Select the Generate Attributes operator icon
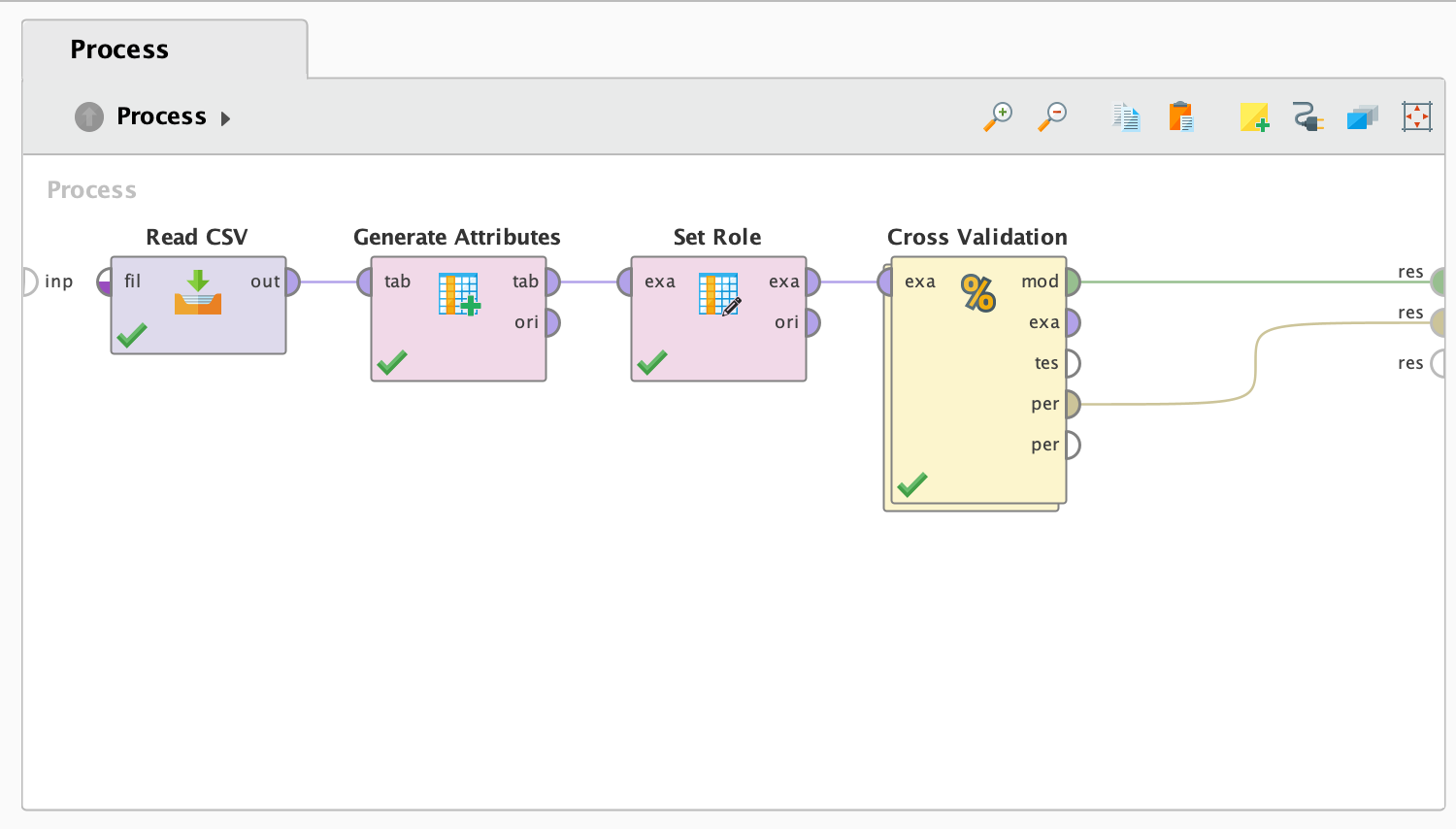The width and height of the screenshot is (1456, 829). (458, 294)
